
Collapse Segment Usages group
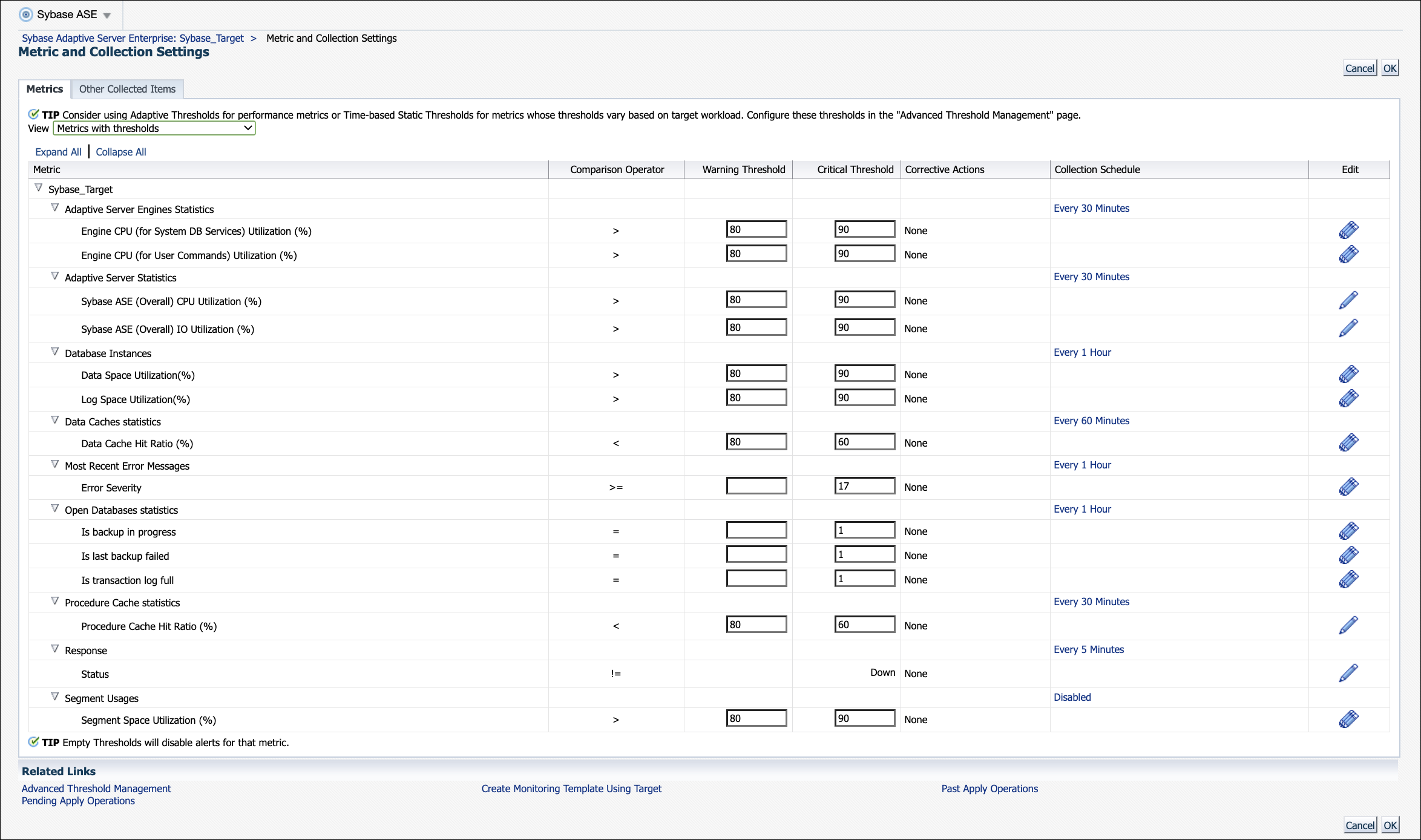pos(55,697)
